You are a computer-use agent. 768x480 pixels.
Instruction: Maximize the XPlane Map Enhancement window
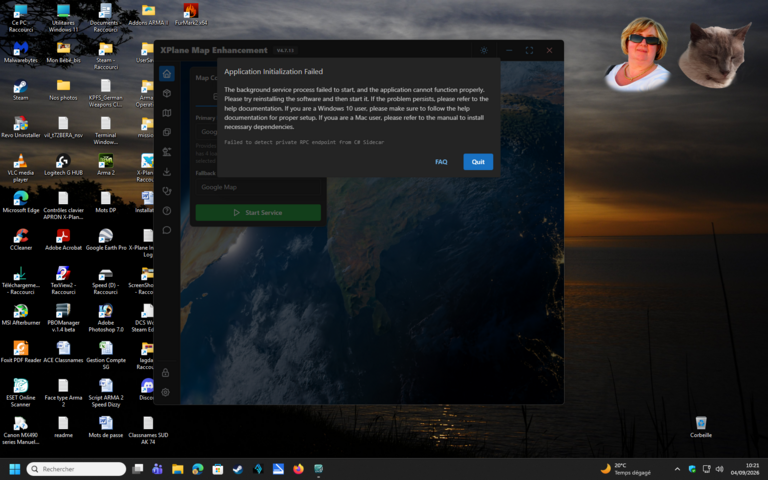point(529,50)
